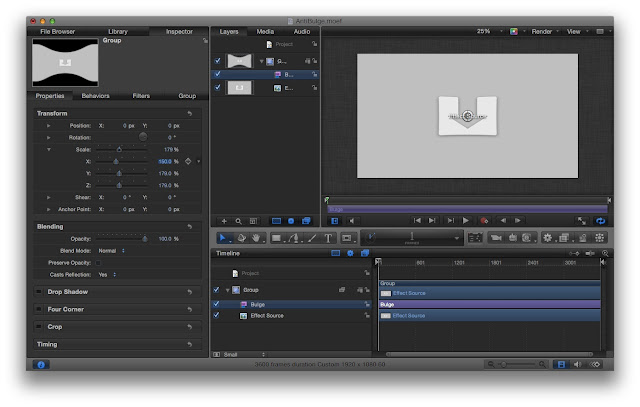Uncheck the Bulge row in Timeline

click(x=216, y=304)
